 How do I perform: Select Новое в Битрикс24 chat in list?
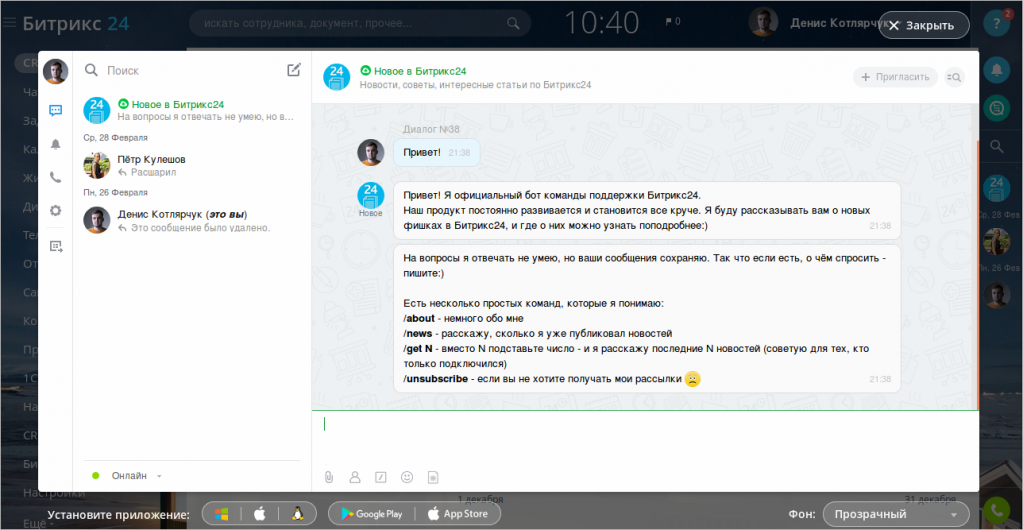192,110
